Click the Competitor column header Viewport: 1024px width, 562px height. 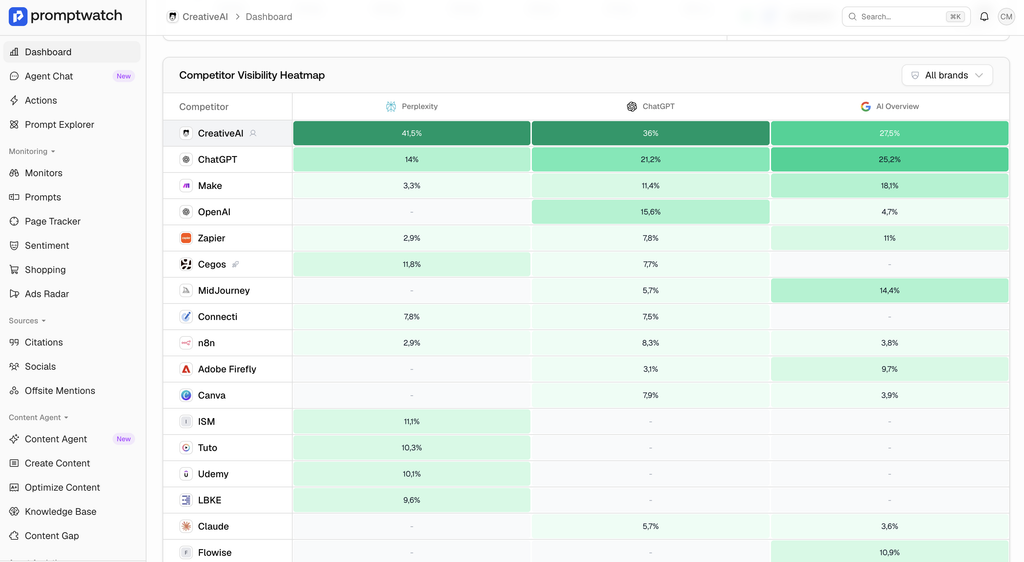204,107
